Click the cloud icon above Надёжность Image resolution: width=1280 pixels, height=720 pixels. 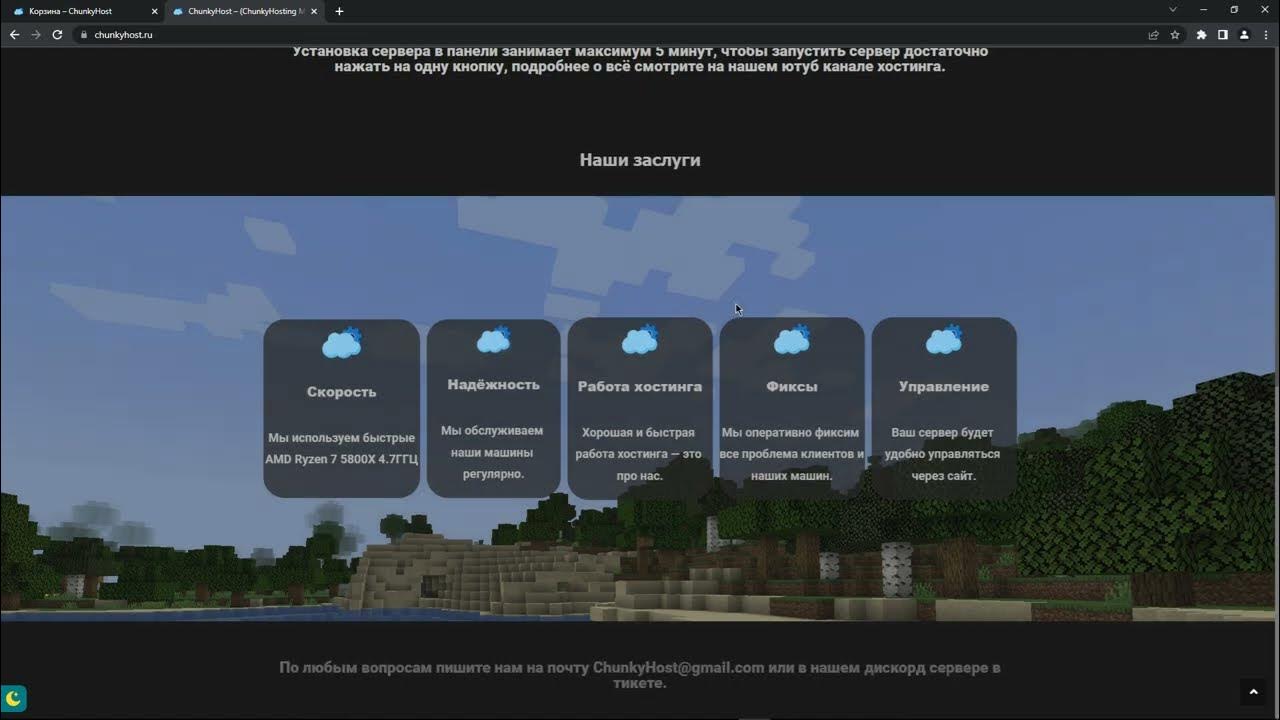pos(494,340)
